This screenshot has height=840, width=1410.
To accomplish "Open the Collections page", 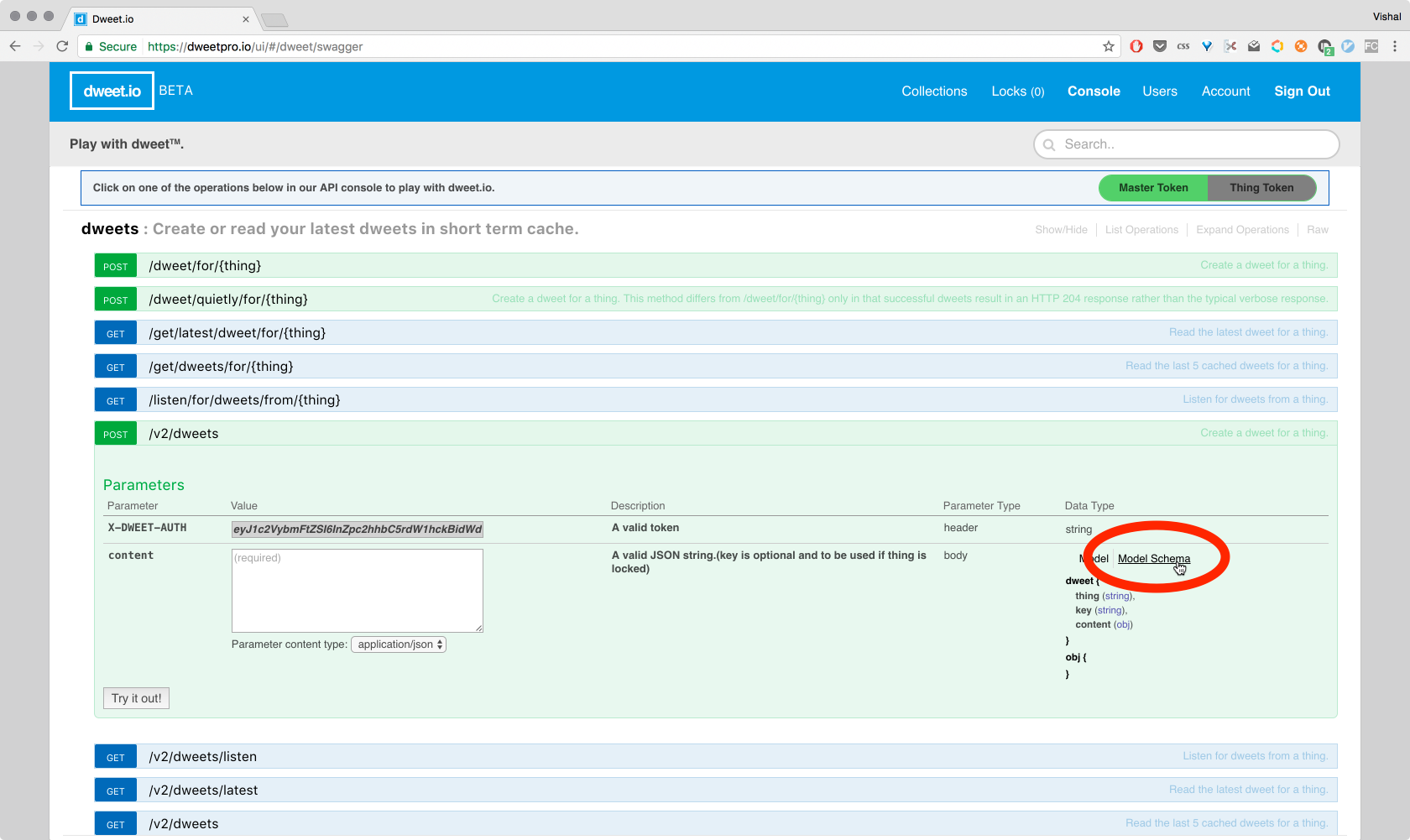I will (x=934, y=91).
